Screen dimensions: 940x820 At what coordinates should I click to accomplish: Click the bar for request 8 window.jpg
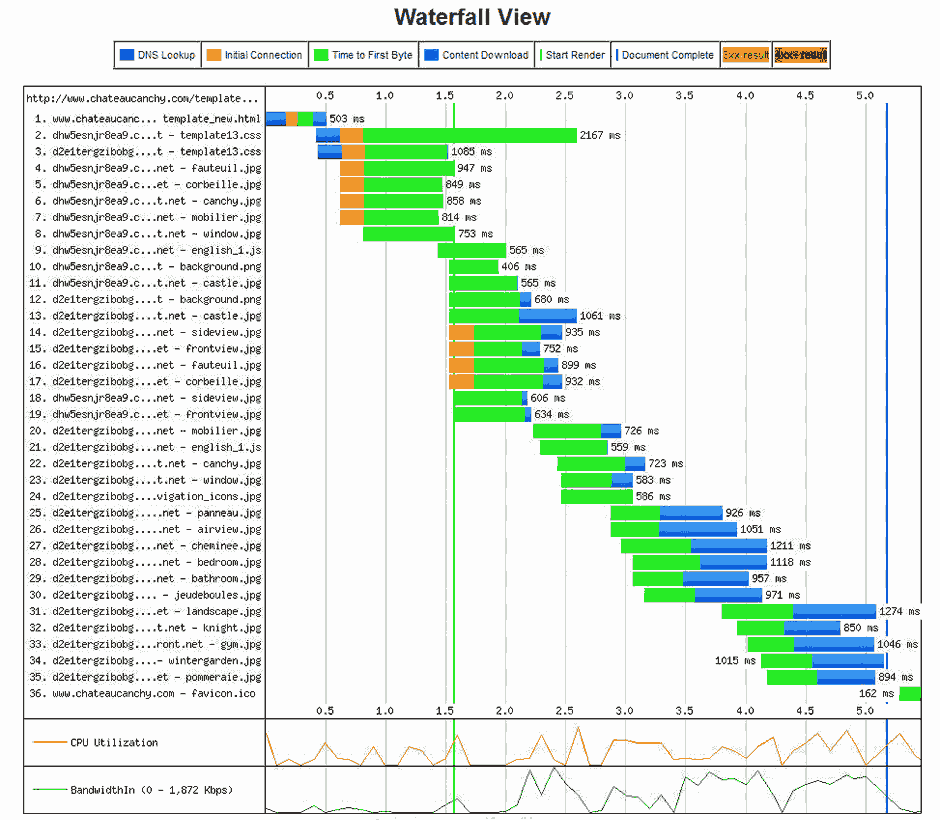point(408,234)
